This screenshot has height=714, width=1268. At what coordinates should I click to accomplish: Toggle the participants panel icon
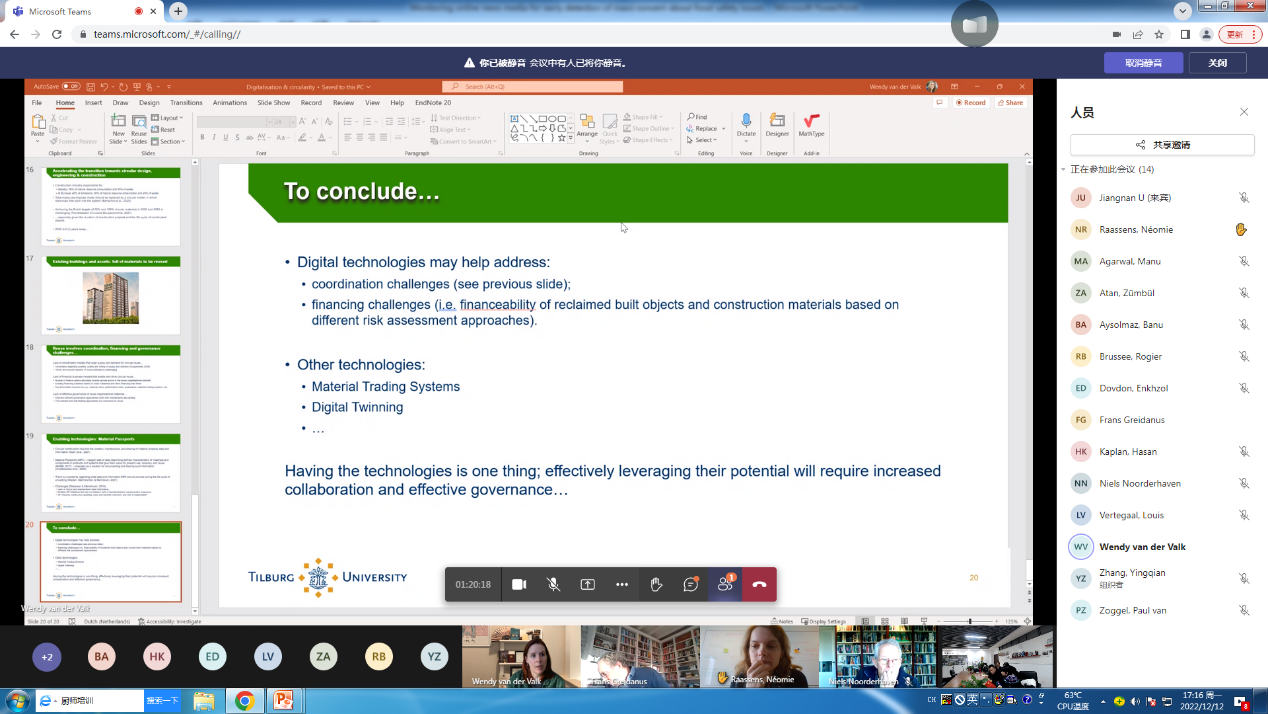(x=725, y=585)
